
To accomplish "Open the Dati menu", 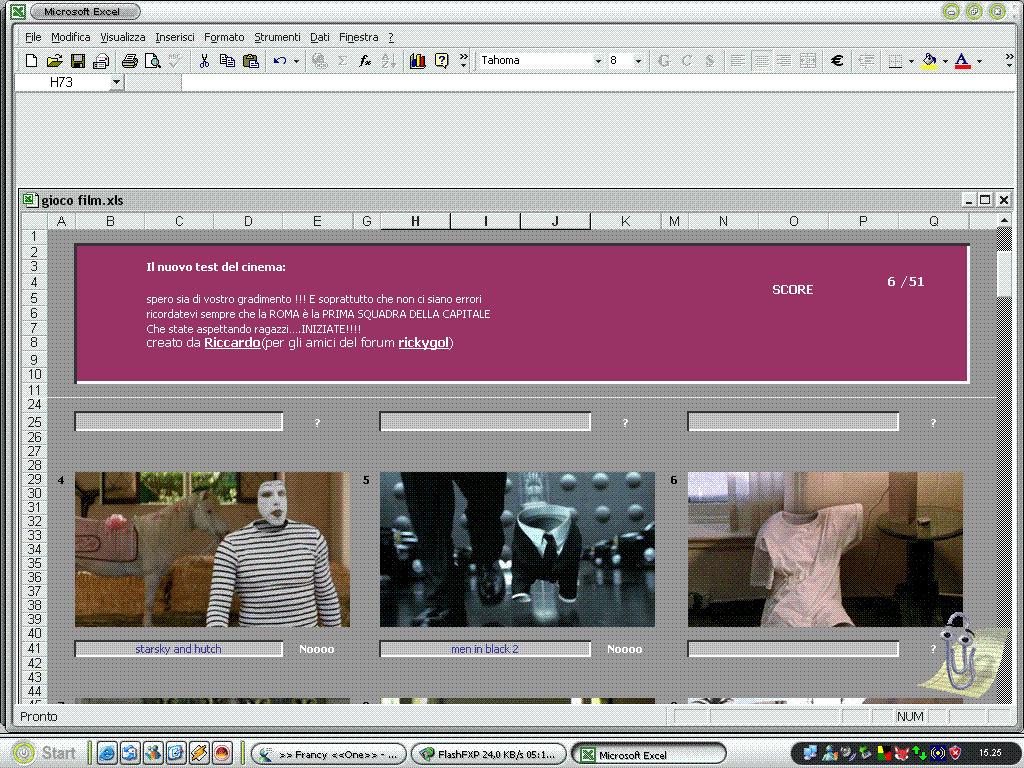I will [320, 37].
